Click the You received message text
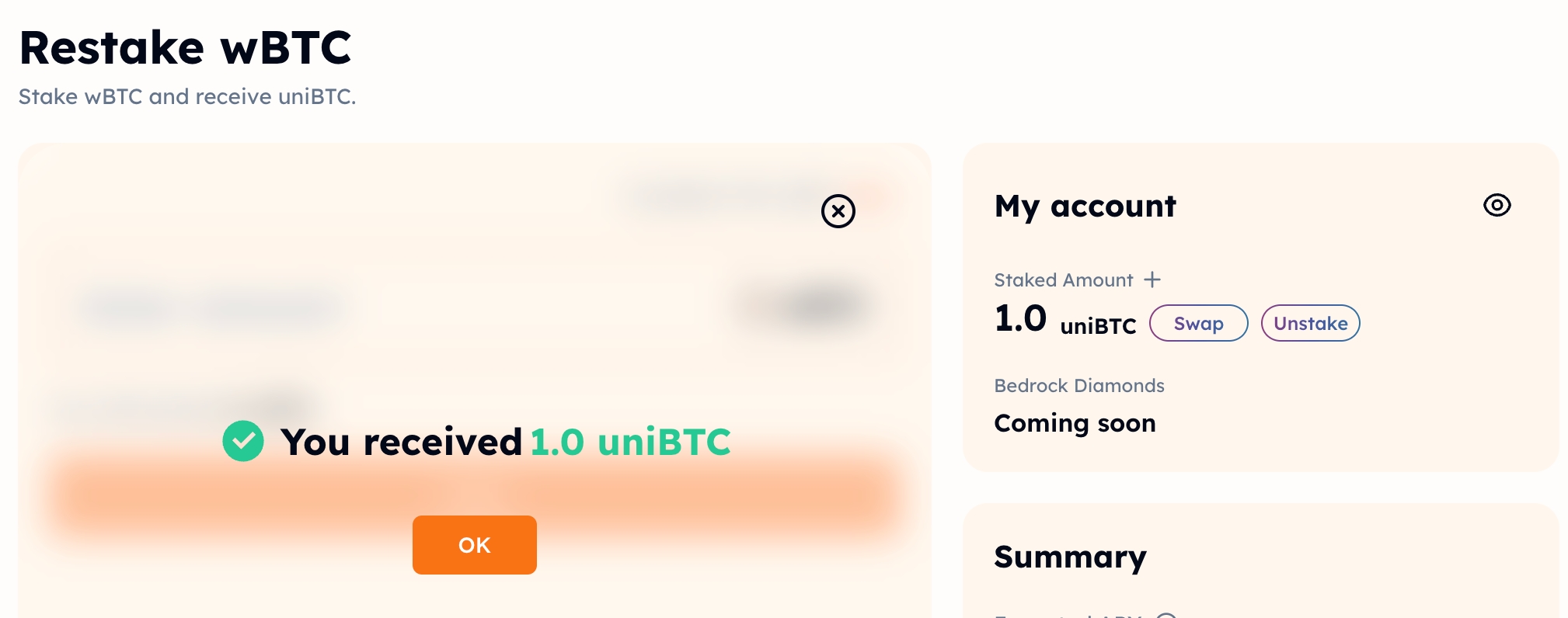This screenshot has width=1568, height=618. 401,443
